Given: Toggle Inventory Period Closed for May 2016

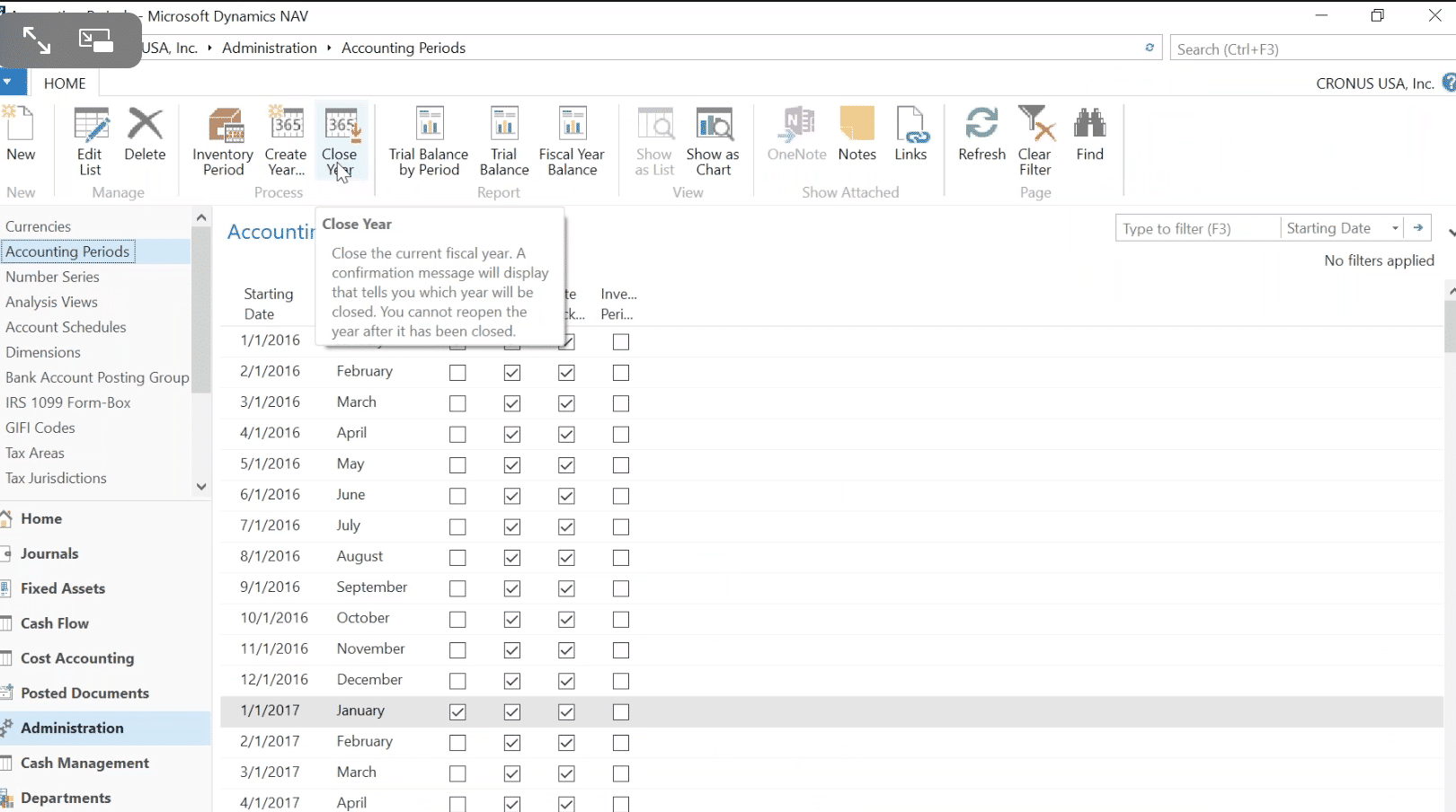Looking at the screenshot, I should pyautogui.click(x=621, y=465).
